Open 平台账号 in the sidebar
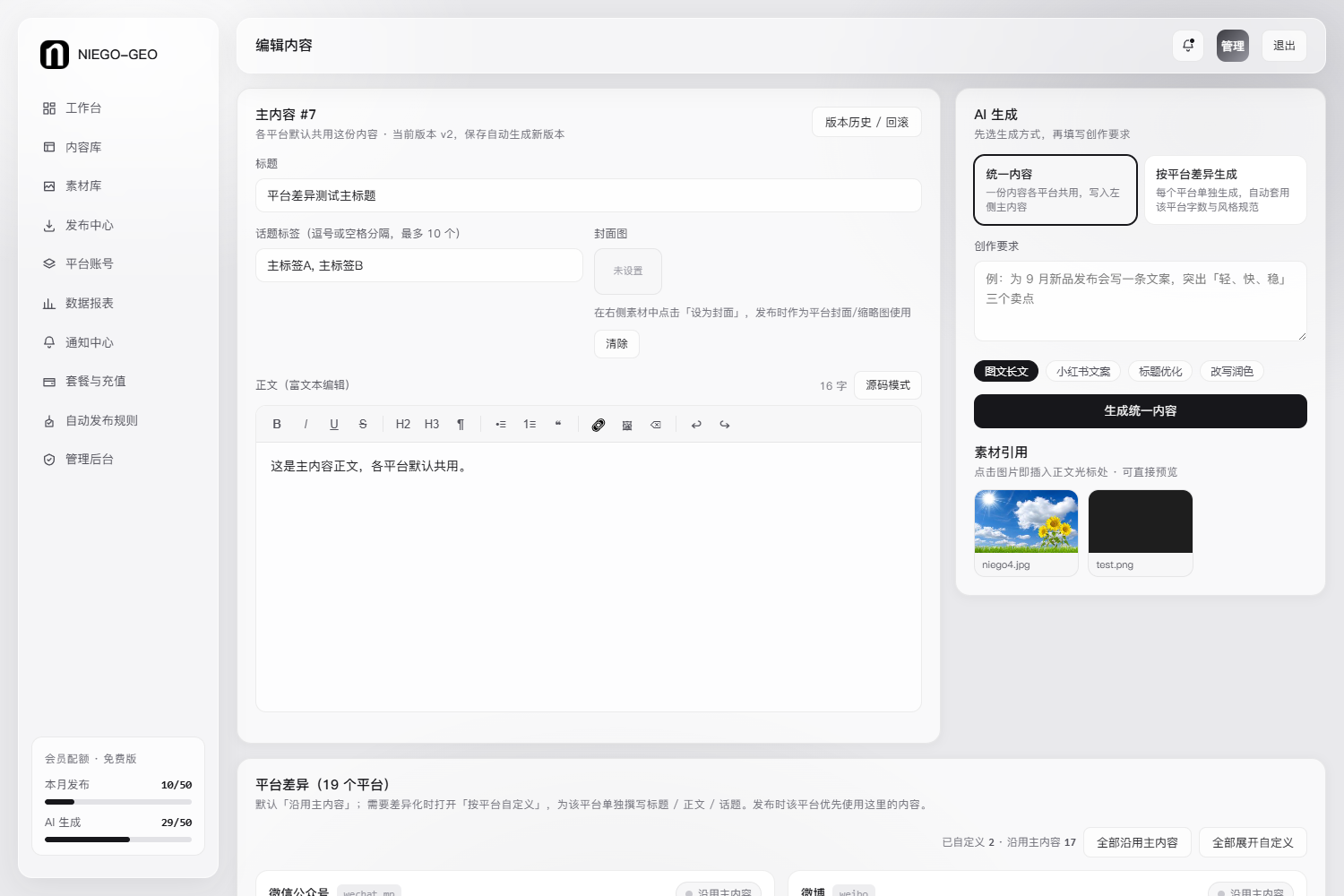Image resolution: width=1344 pixels, height=896 pixels. point(118,264)
